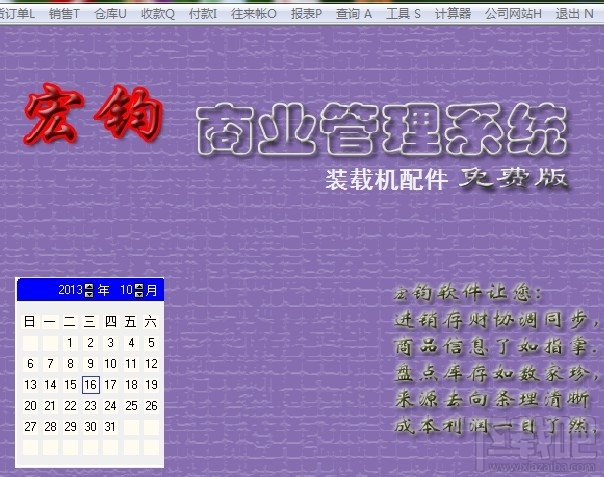Image resolution: width=604 pixels, height=477 pixels.
Task: Select day 3 in calendar
Action: (111, 343)
